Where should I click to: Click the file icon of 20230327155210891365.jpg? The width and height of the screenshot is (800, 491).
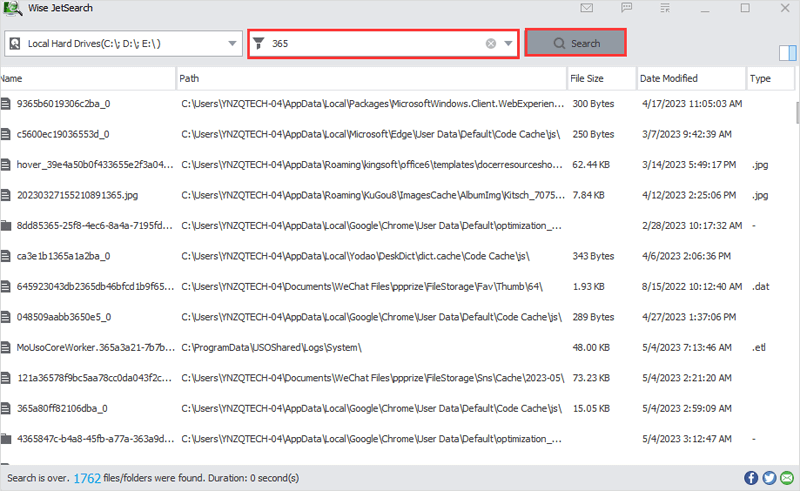click(6, 195)
